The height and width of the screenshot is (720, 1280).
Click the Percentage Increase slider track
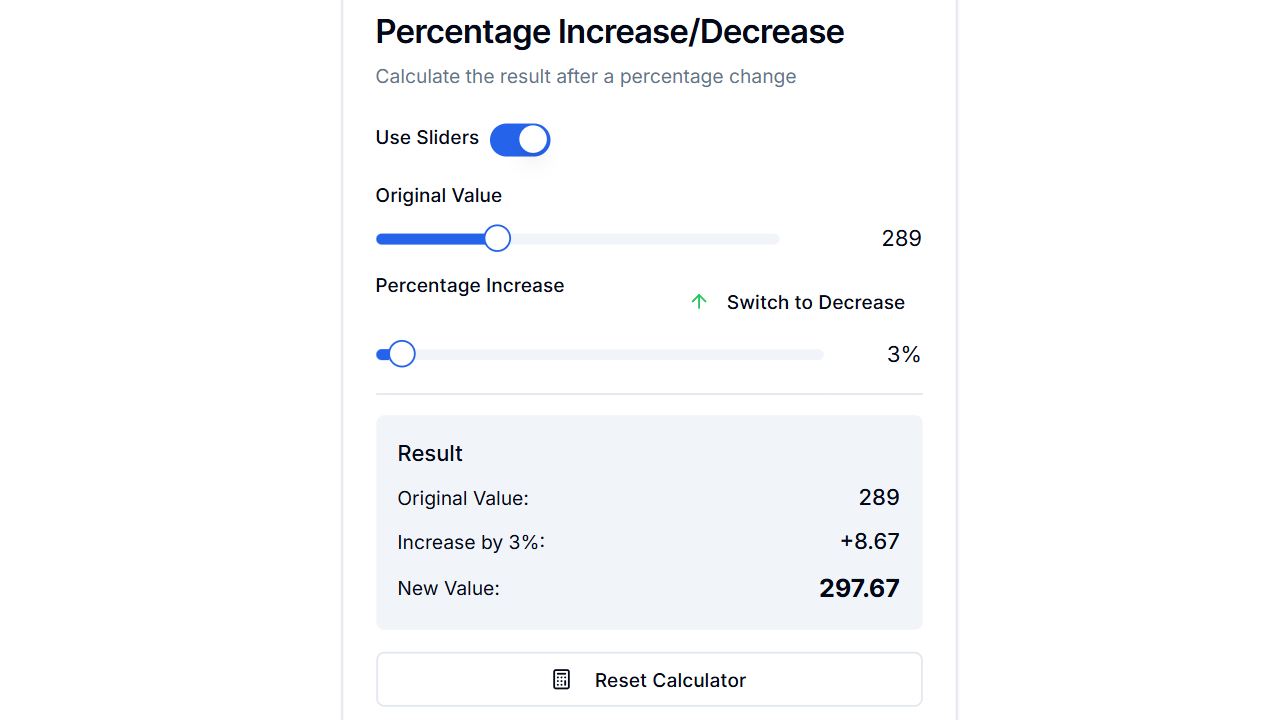tap(650, 353)
